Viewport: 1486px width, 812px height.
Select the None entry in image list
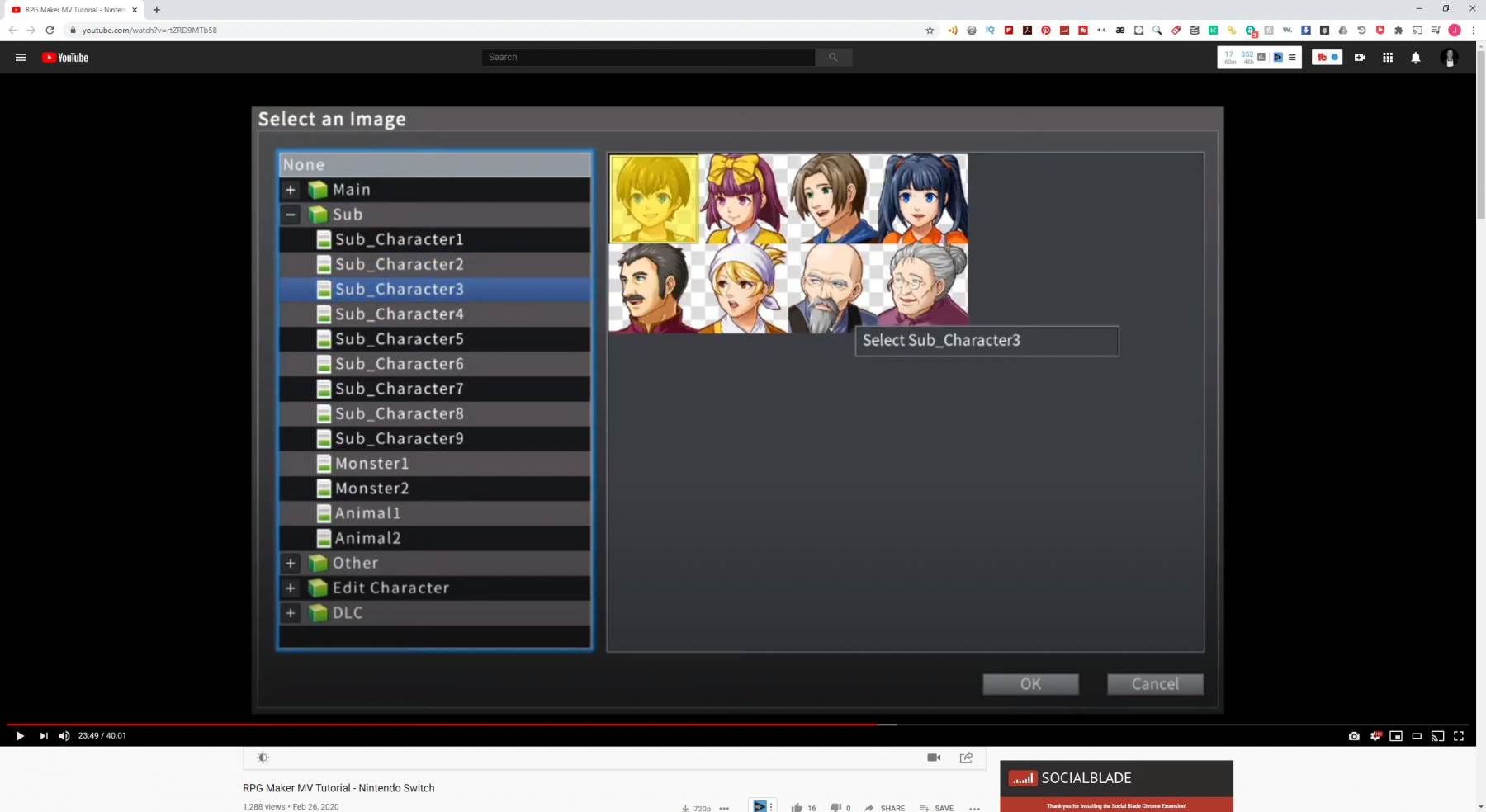[x=435, y=165]
